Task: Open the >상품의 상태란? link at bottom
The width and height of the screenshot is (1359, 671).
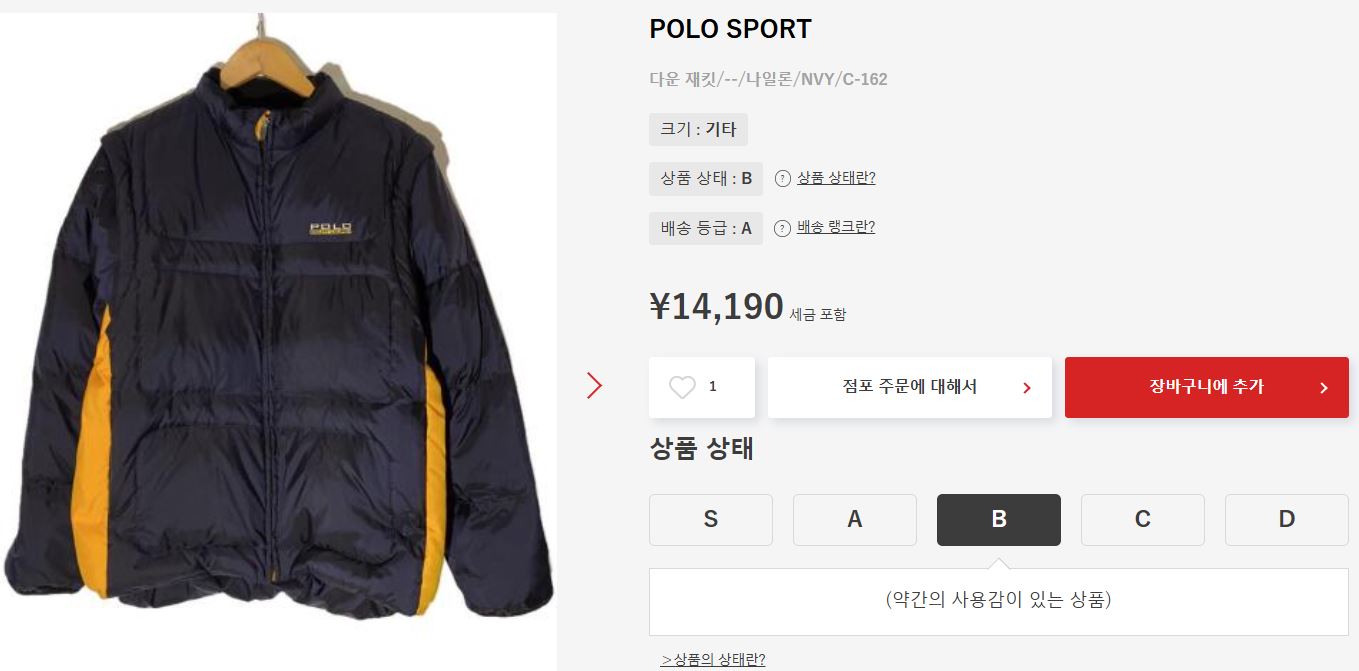Action: (x=713, y=659)
